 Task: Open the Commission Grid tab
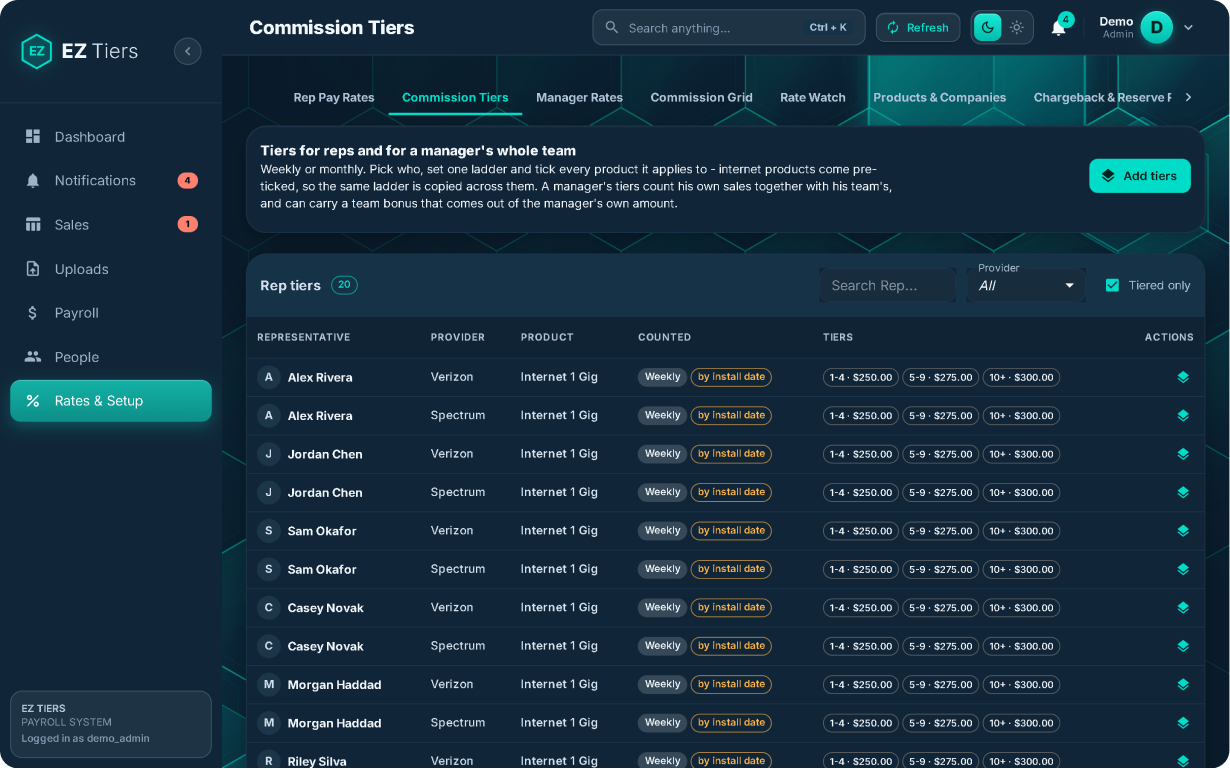701,97
